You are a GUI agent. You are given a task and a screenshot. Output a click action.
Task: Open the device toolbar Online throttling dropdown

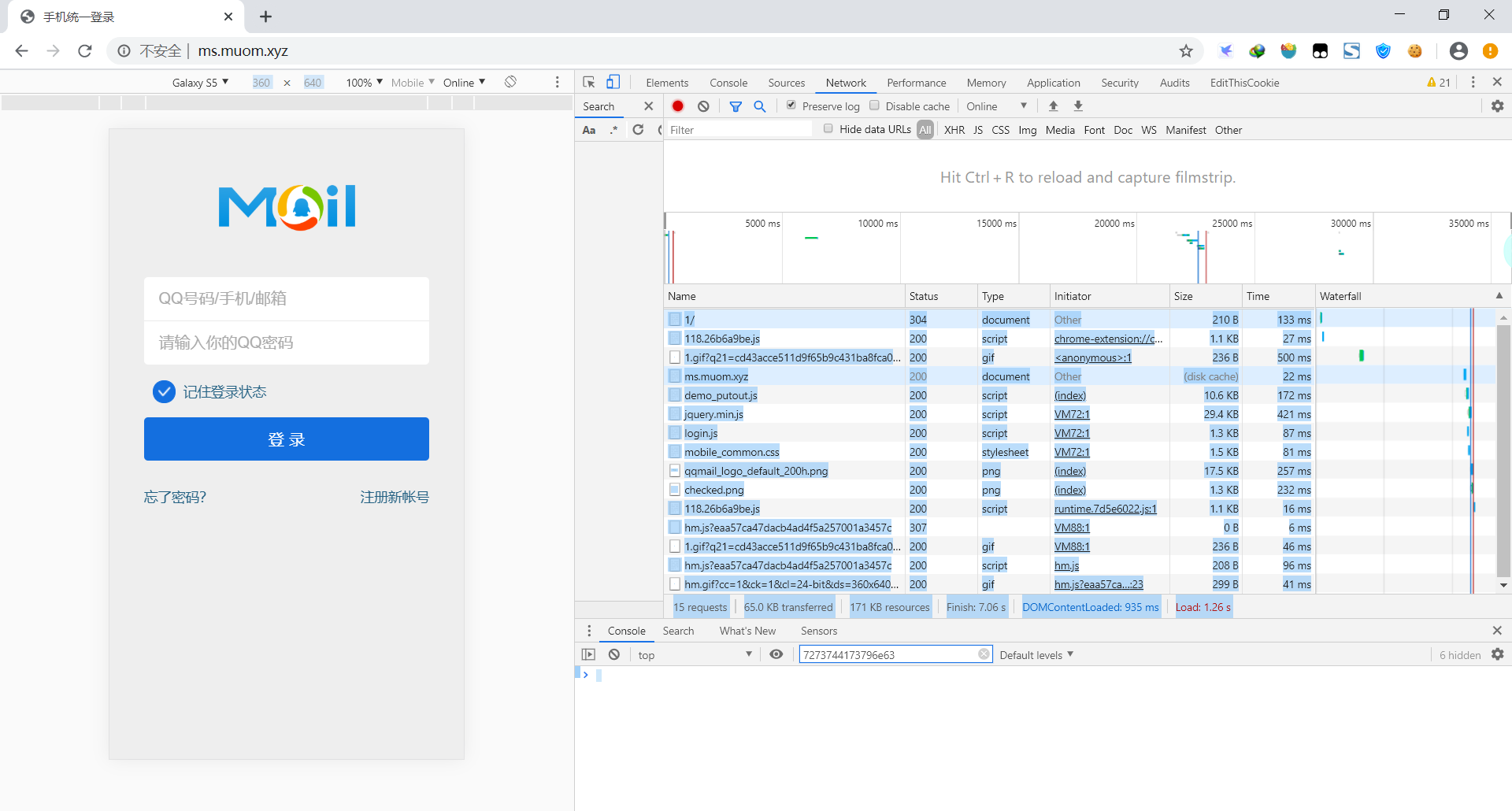[464, 83]
